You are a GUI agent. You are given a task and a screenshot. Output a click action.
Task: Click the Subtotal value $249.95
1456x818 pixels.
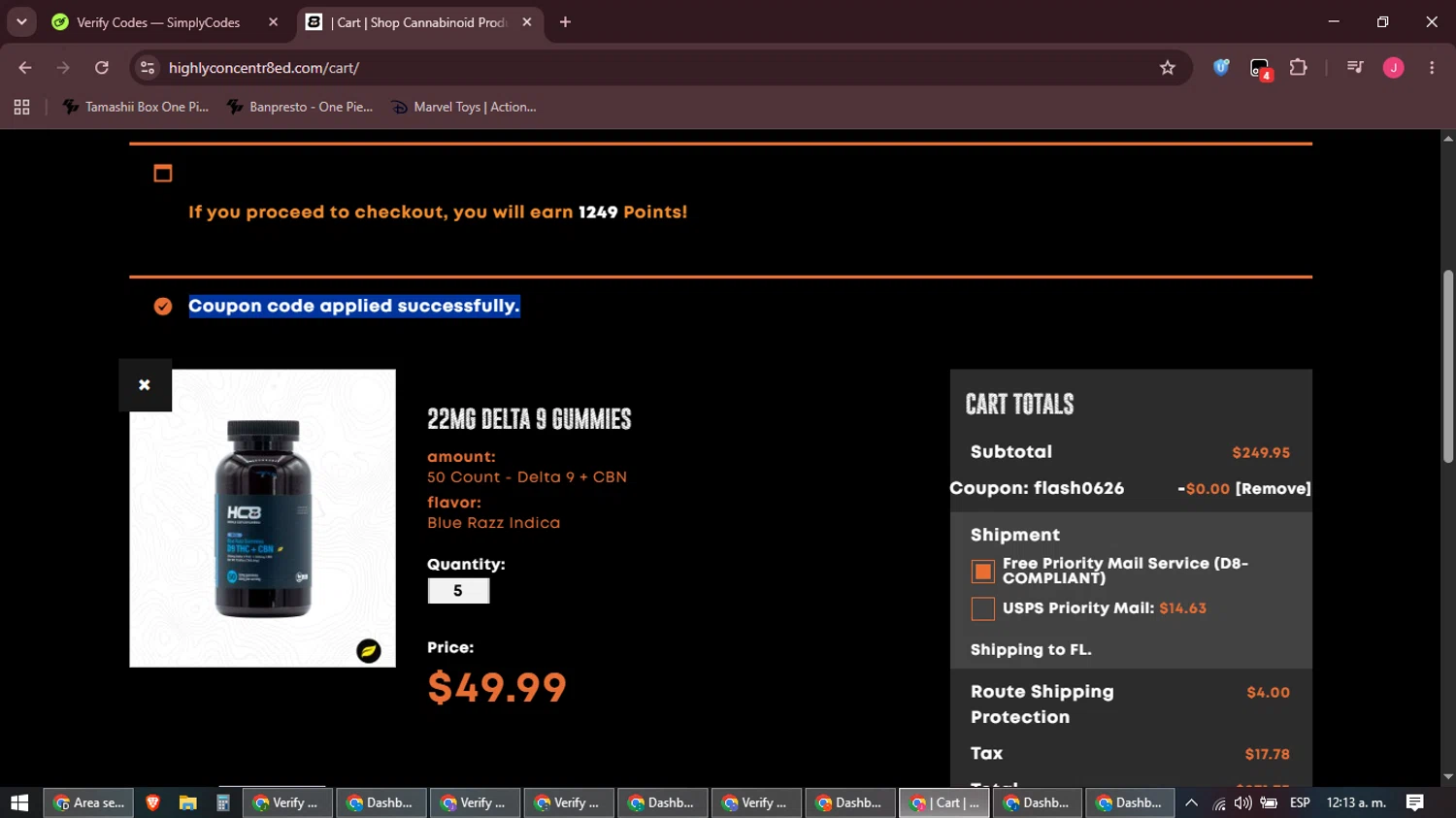coord(1261,453)
